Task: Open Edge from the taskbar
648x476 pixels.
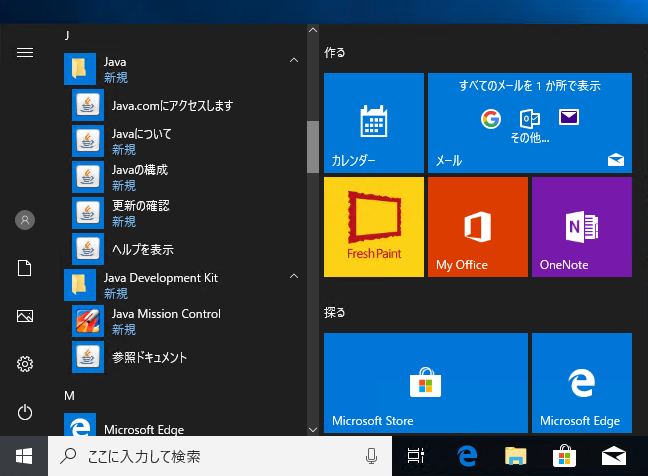Action: 467,456
